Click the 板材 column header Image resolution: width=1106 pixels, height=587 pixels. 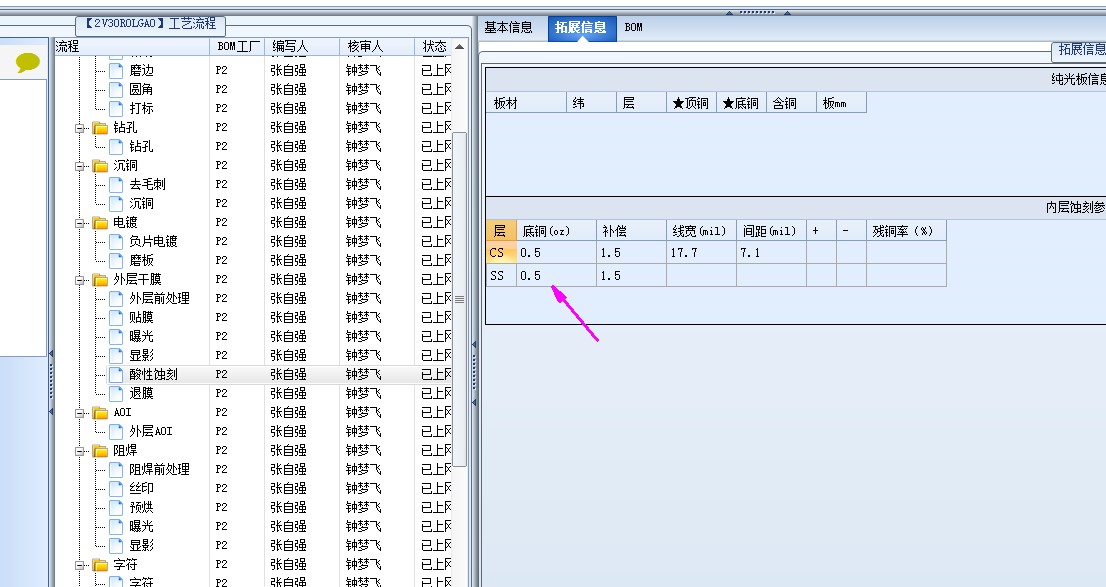tap(525, 103)
